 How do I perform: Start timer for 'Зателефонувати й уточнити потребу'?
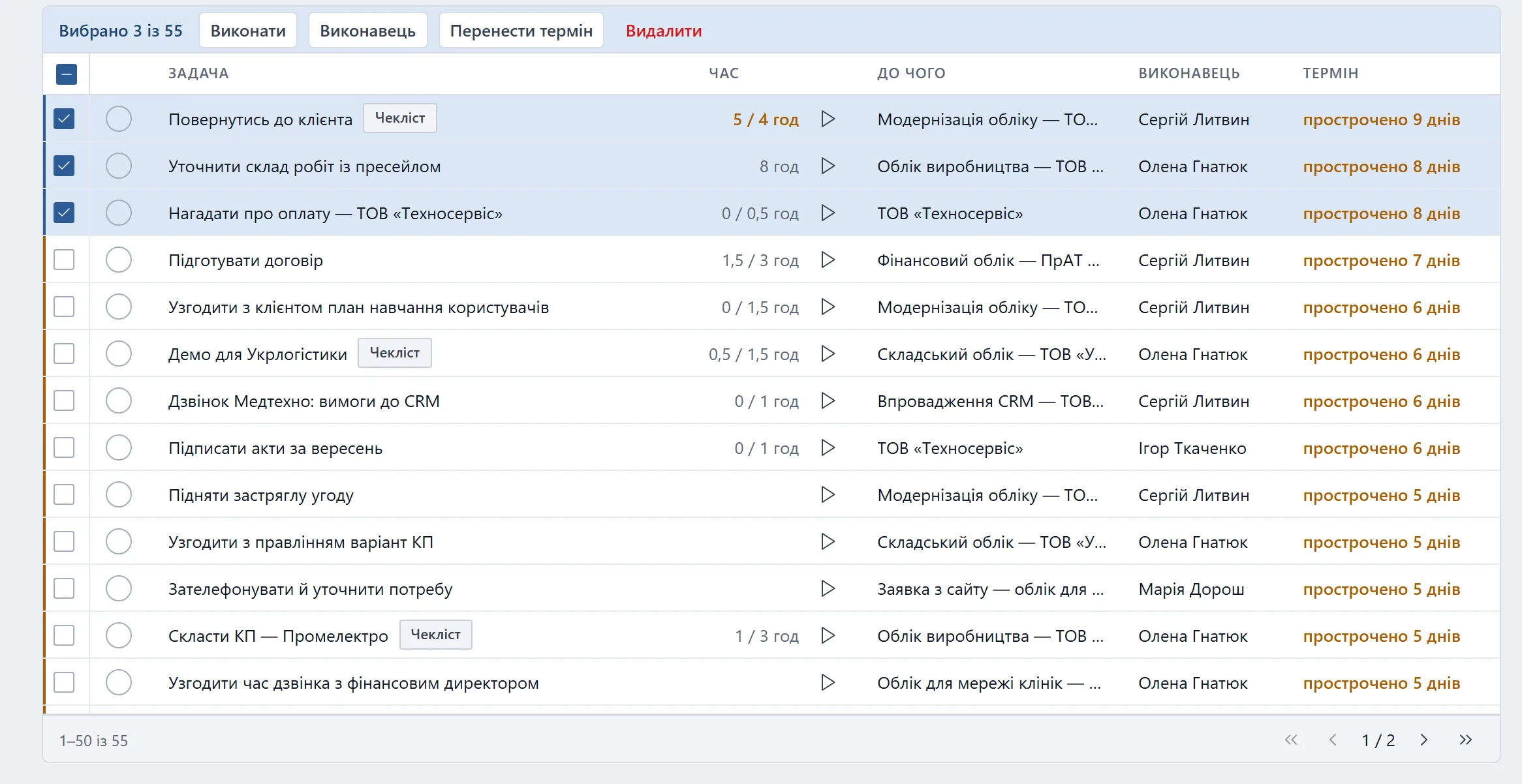pos(828,588)
